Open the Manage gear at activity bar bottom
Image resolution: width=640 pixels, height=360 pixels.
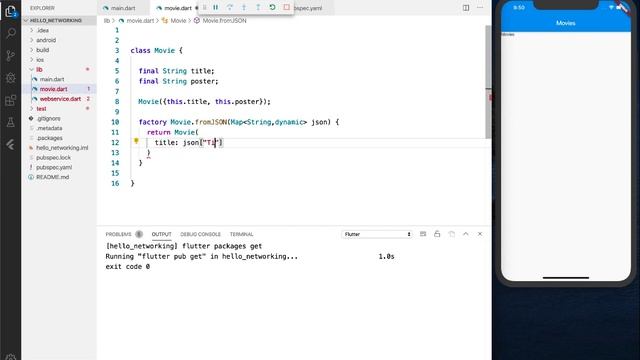click(11, 357)
